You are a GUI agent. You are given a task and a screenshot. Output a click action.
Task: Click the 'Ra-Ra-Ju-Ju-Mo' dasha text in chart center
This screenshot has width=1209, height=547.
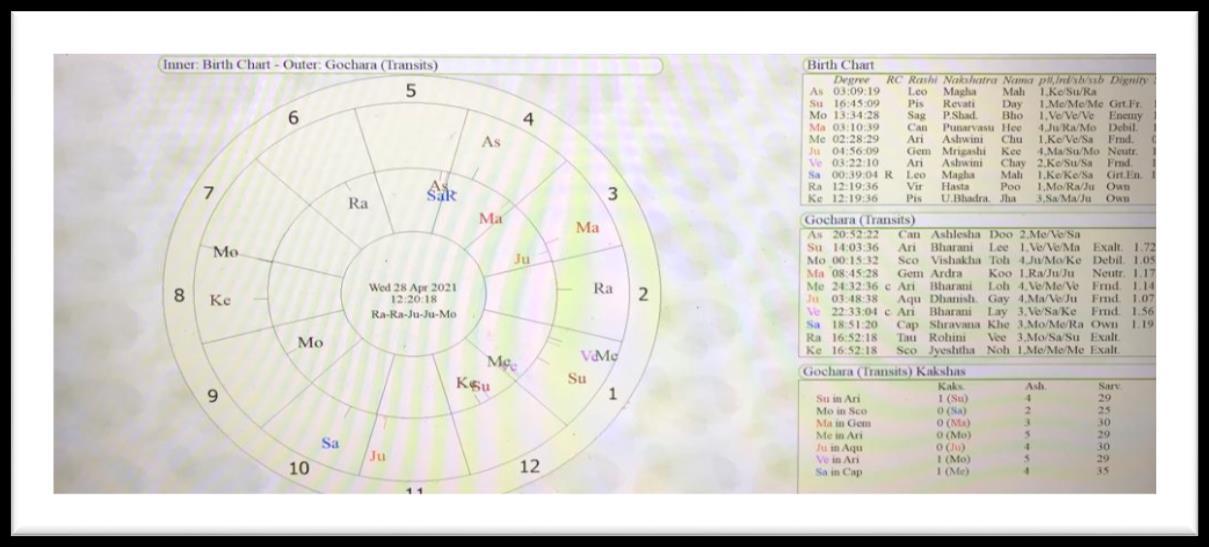(x=412, y=313)
